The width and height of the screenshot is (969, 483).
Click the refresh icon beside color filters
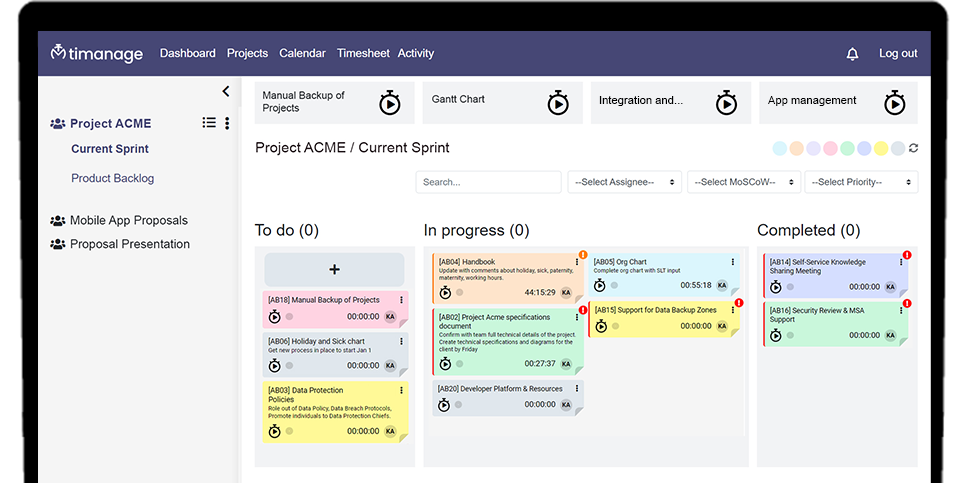(913, 148)
